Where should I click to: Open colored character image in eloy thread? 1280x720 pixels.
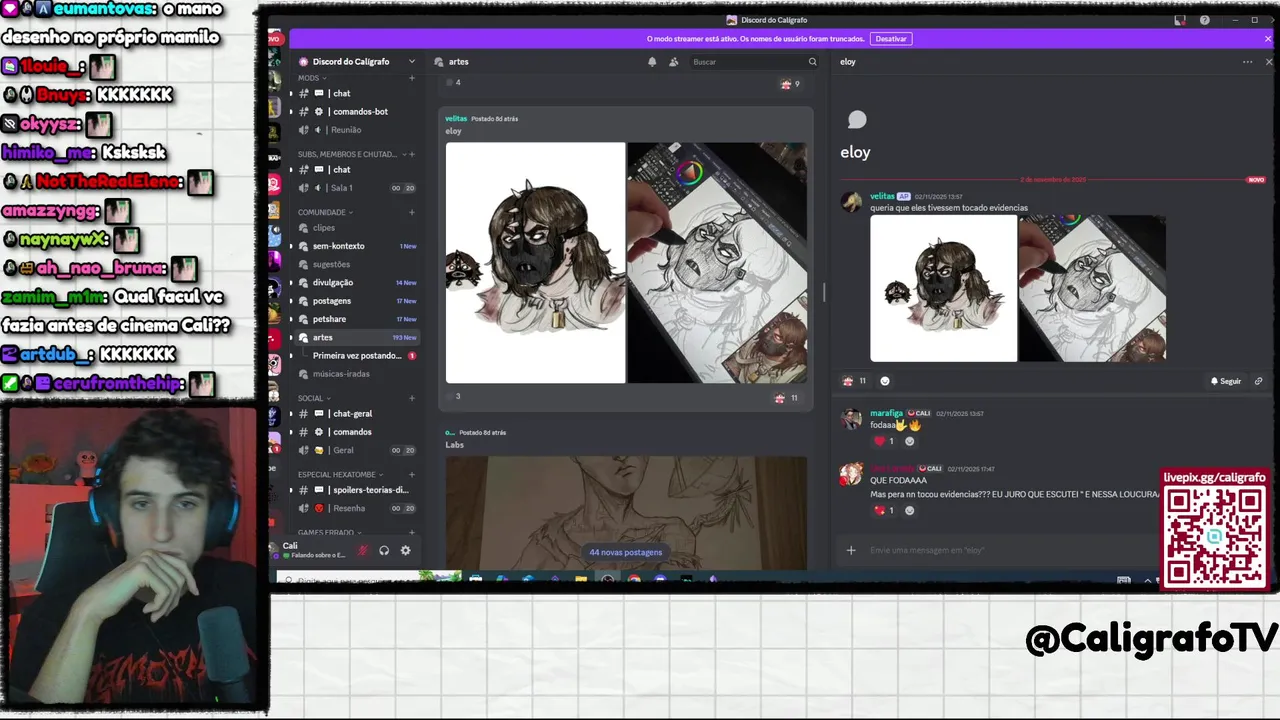click(943, 288)
